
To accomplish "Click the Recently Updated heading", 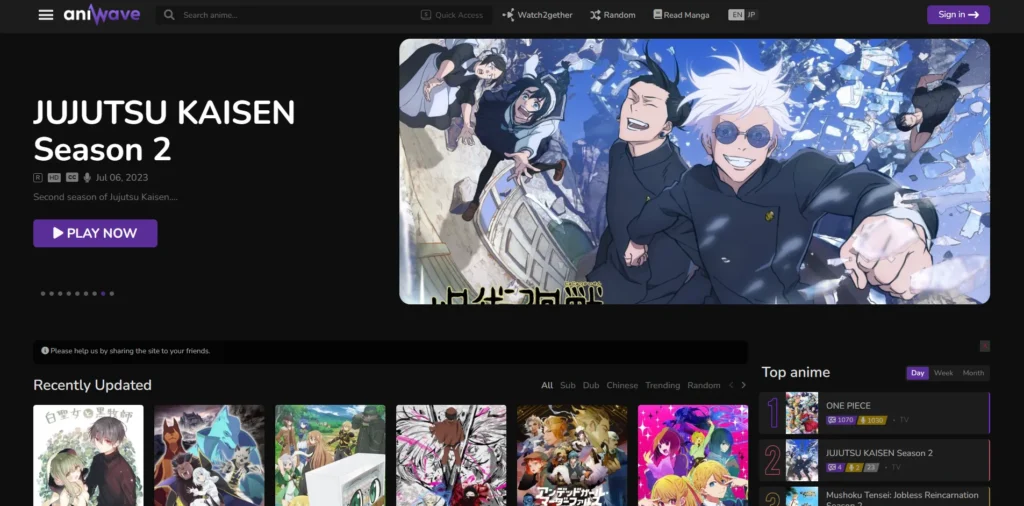I will pyautogui.click(x=92, y=385).
